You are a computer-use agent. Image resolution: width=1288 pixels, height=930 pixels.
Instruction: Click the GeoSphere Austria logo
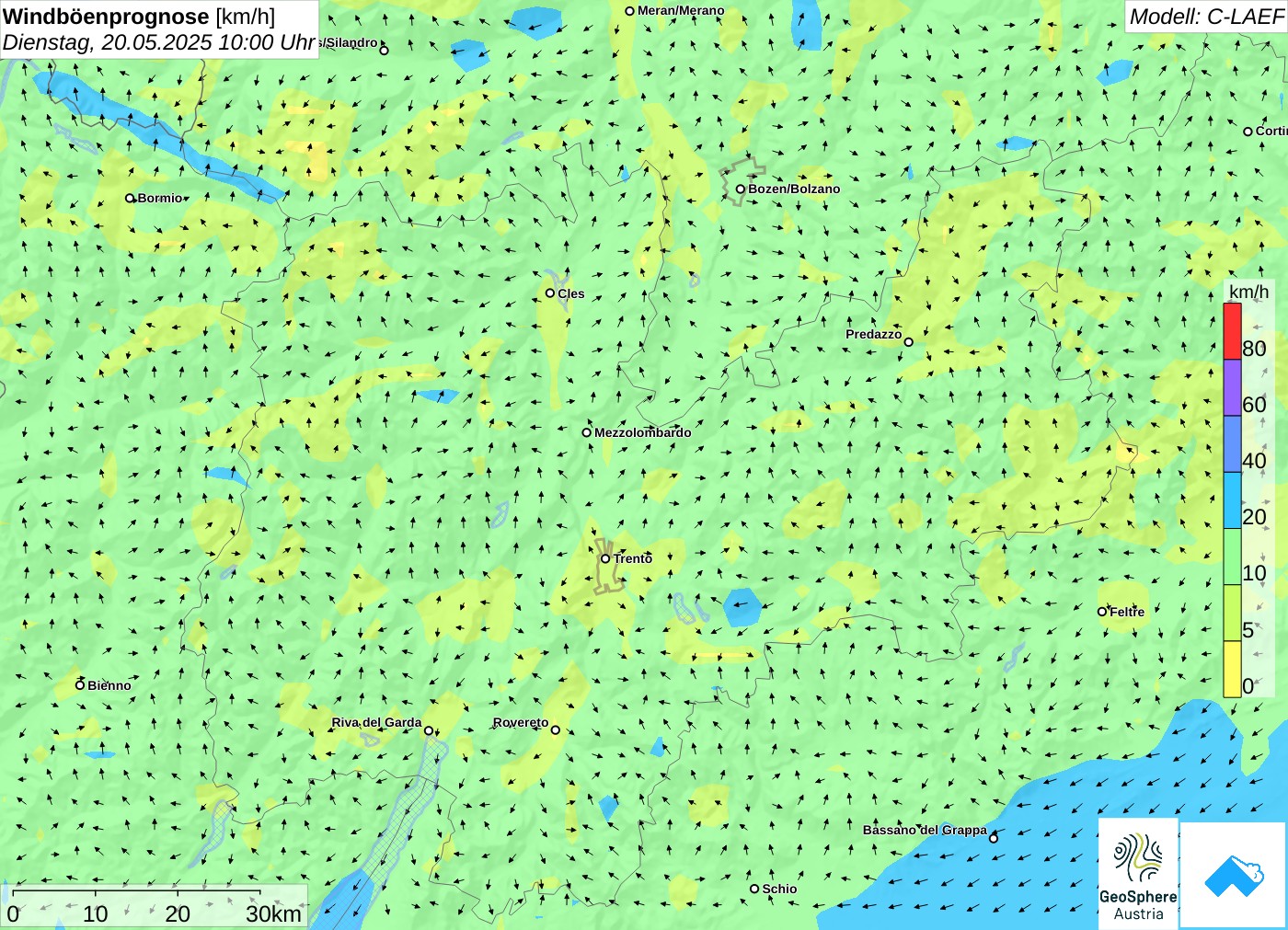coord(1138,873)
